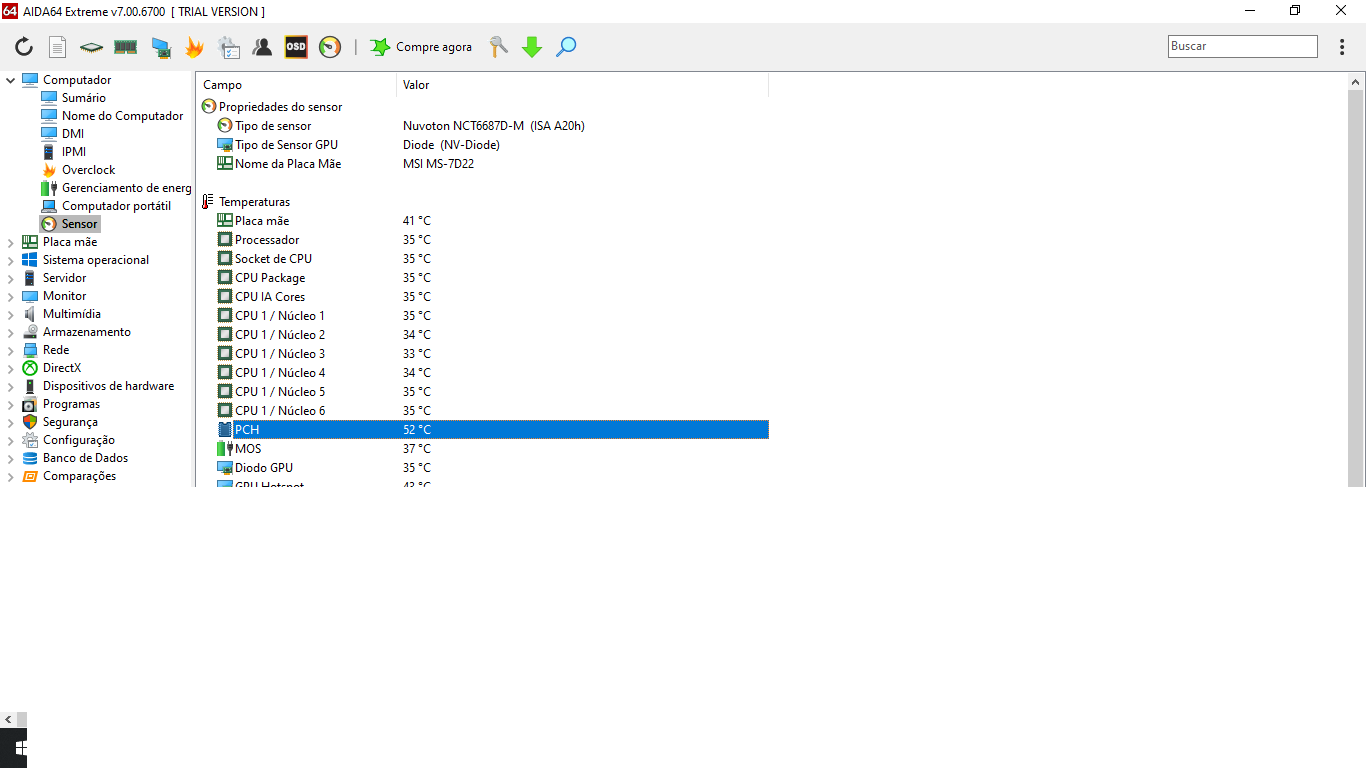Select the CPU 1 / Núcleo 1 row

(x=483, y=316)
